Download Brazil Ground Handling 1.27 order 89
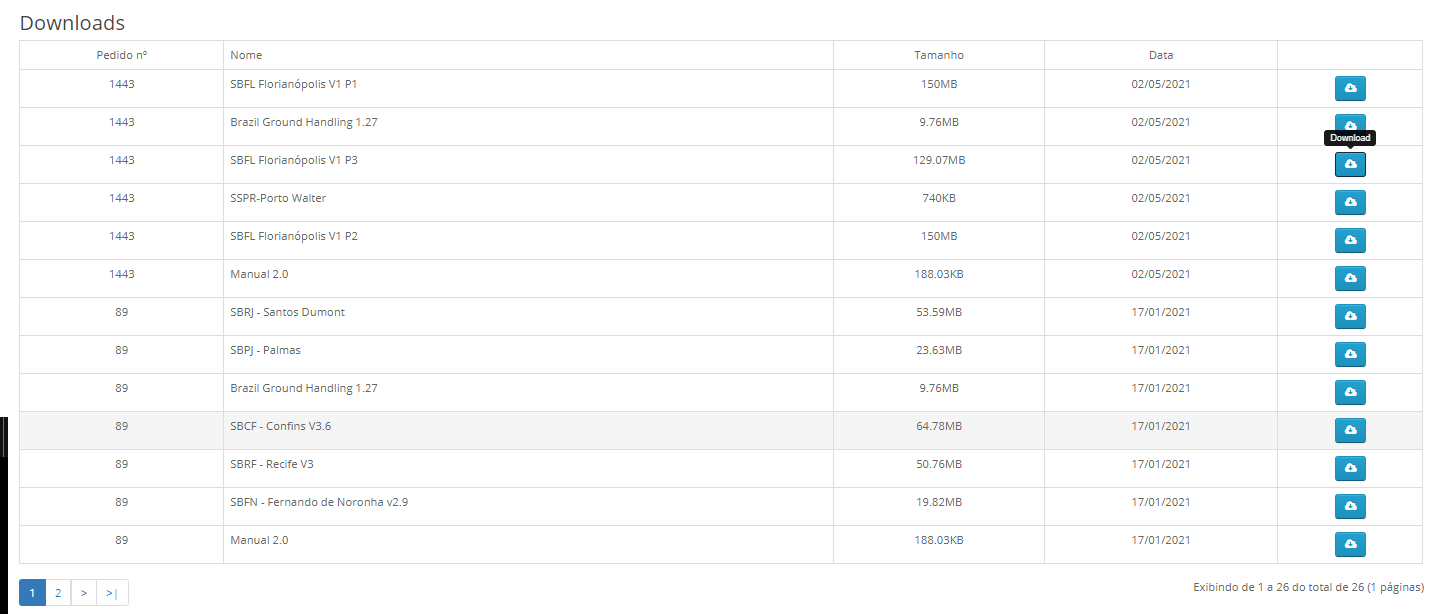Viewport: 1442px width, 614px height. [x=1350, y=392]
